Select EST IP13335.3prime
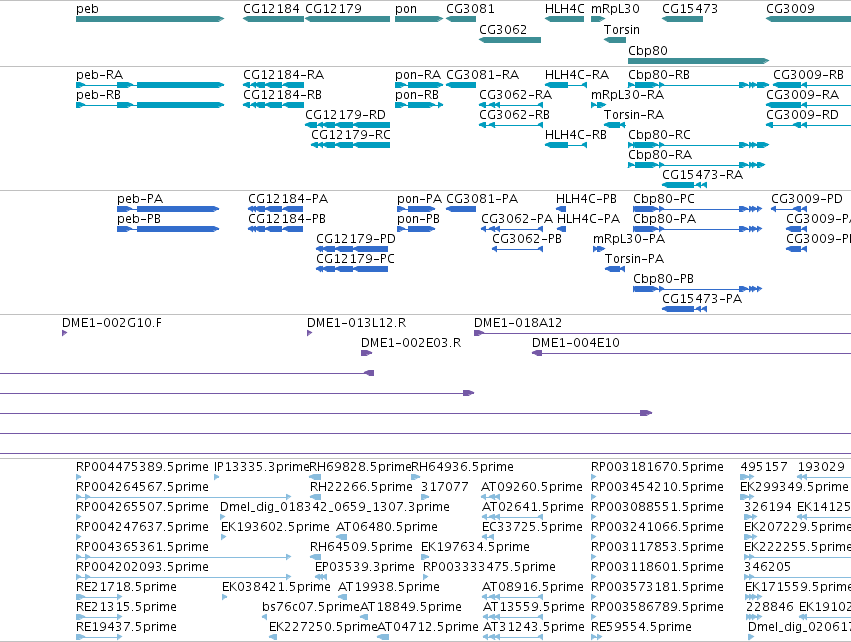The image size is (851, 642). point(262,467)
